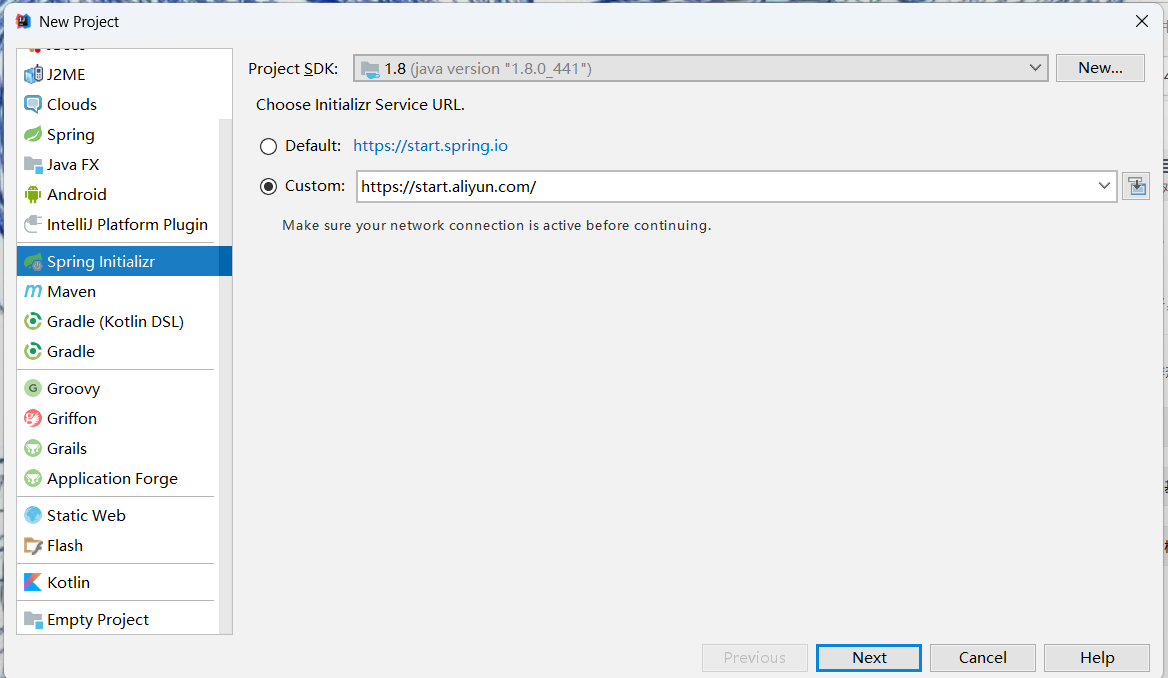
Task: Click the Application Forge icon
Action: click(33, 478)
